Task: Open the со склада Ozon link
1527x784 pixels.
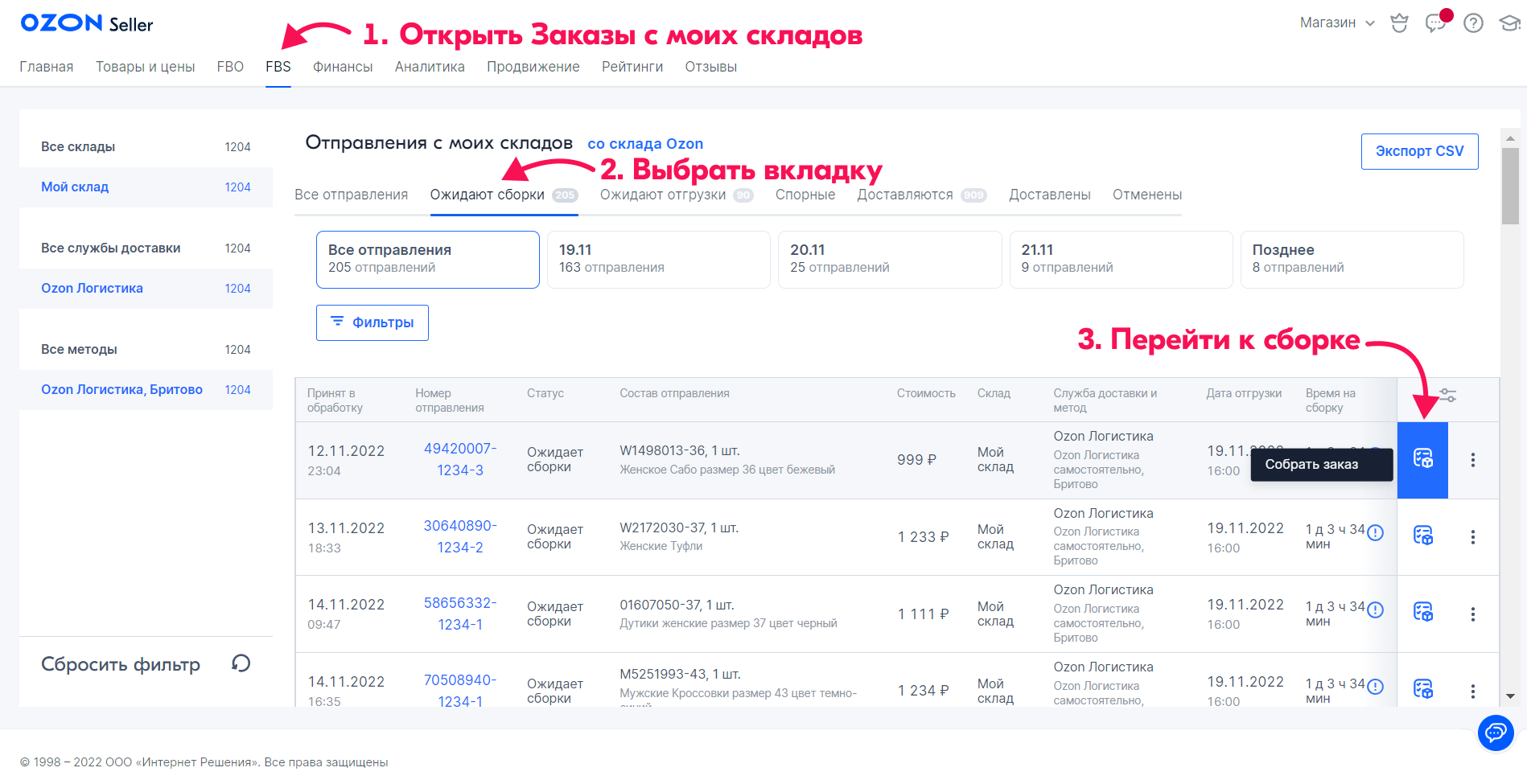Action: pos(644,144)
